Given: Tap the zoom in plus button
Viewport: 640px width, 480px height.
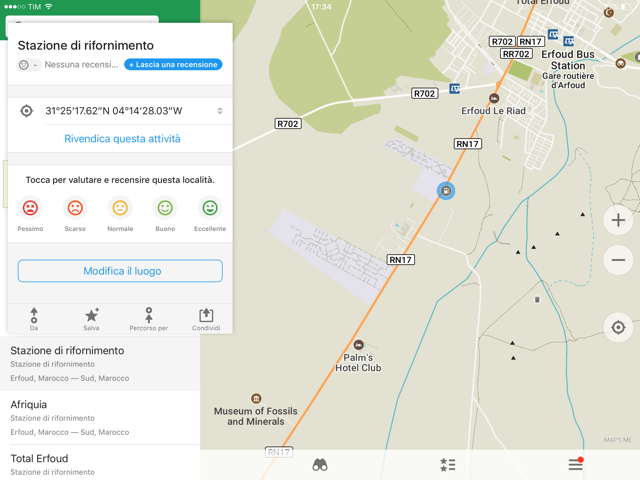Looking at the screenshot, I should pyautogui.click(x=618, y=220).
